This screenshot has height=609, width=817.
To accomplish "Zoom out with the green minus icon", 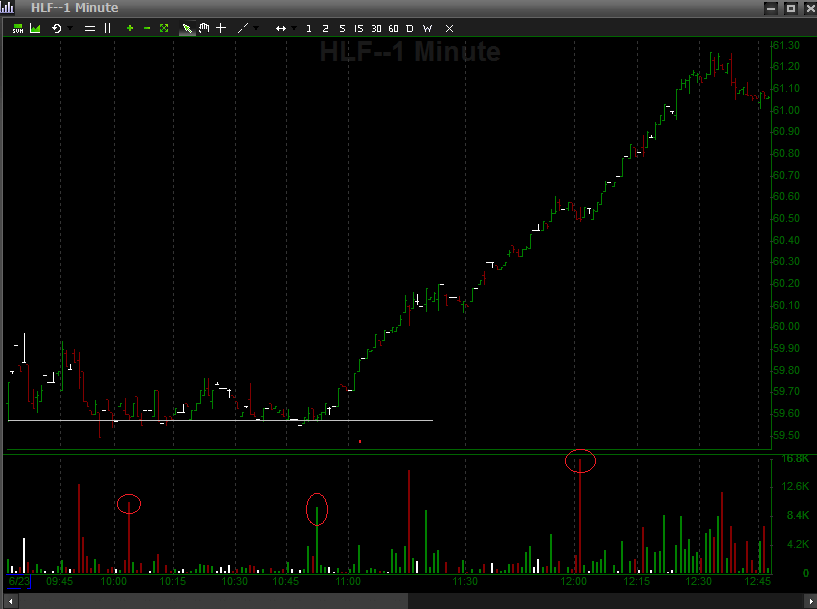I will [147, 28].
